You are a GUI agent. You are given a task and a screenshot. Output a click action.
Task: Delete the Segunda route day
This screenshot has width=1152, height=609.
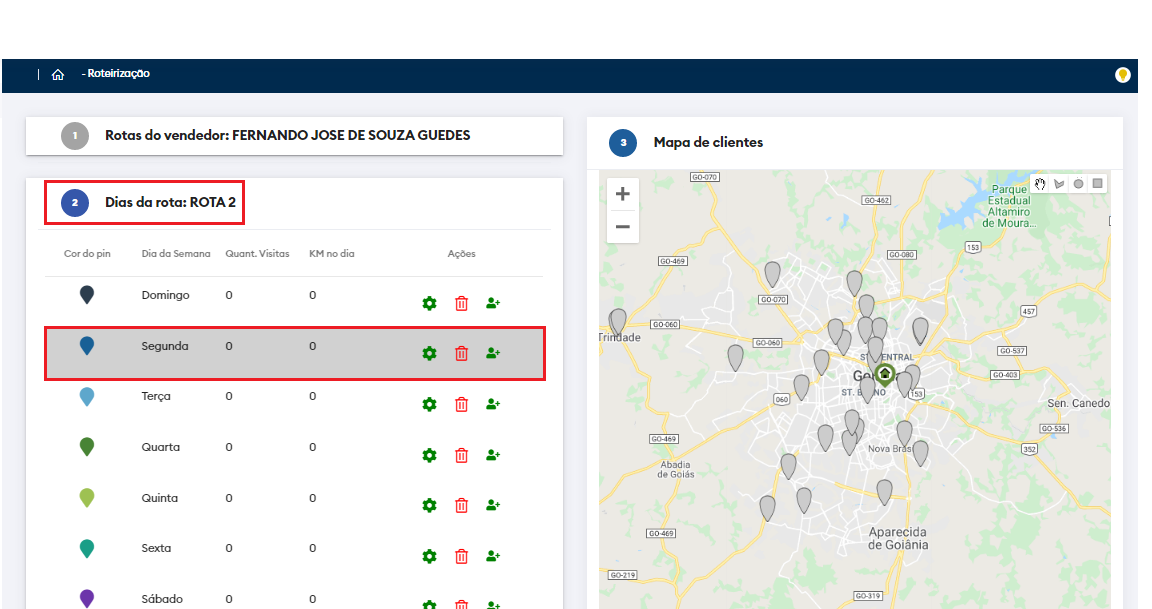461,353
